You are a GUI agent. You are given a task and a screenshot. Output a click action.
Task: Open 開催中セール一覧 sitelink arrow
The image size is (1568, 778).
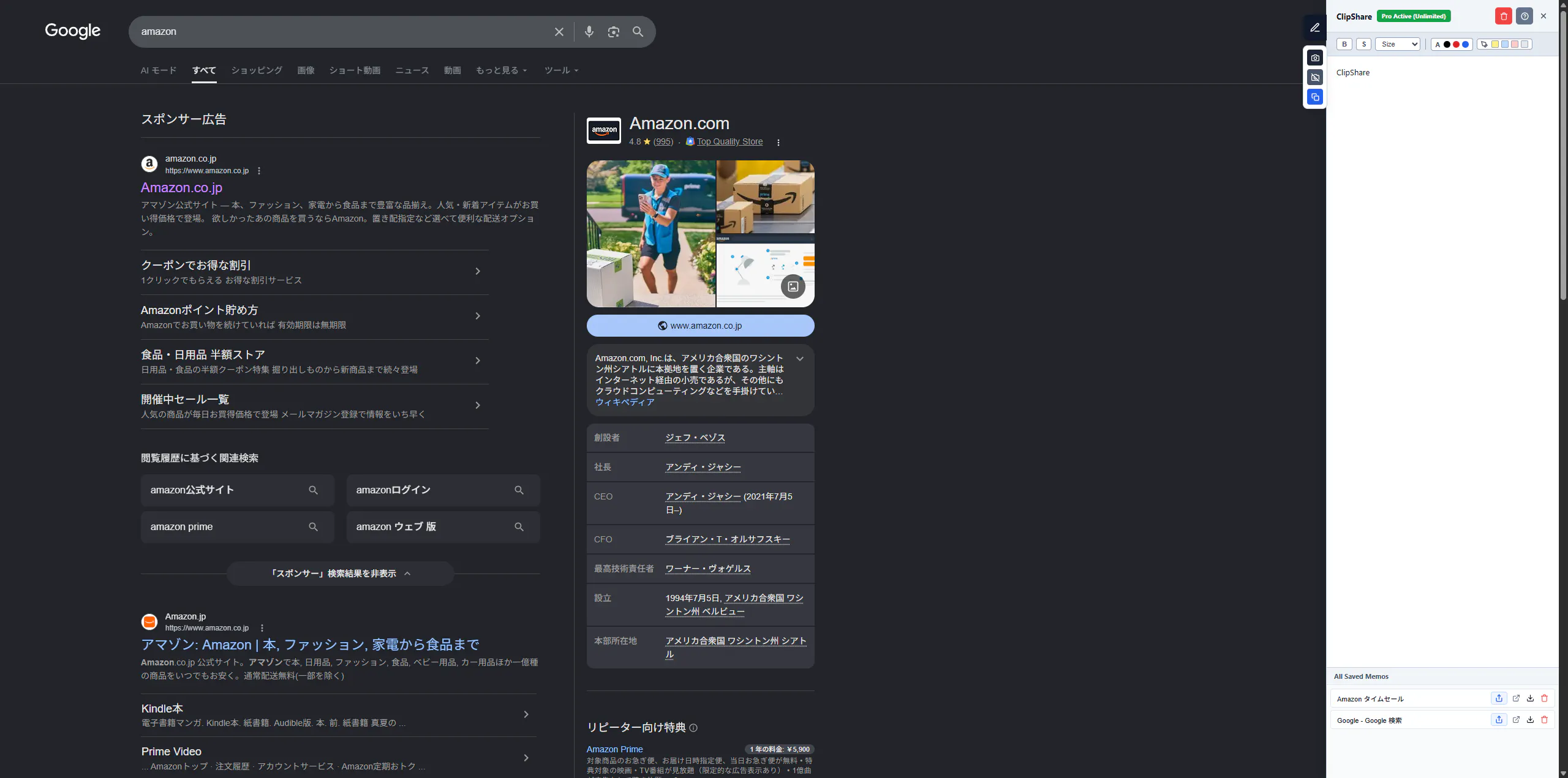click(478, 405)
